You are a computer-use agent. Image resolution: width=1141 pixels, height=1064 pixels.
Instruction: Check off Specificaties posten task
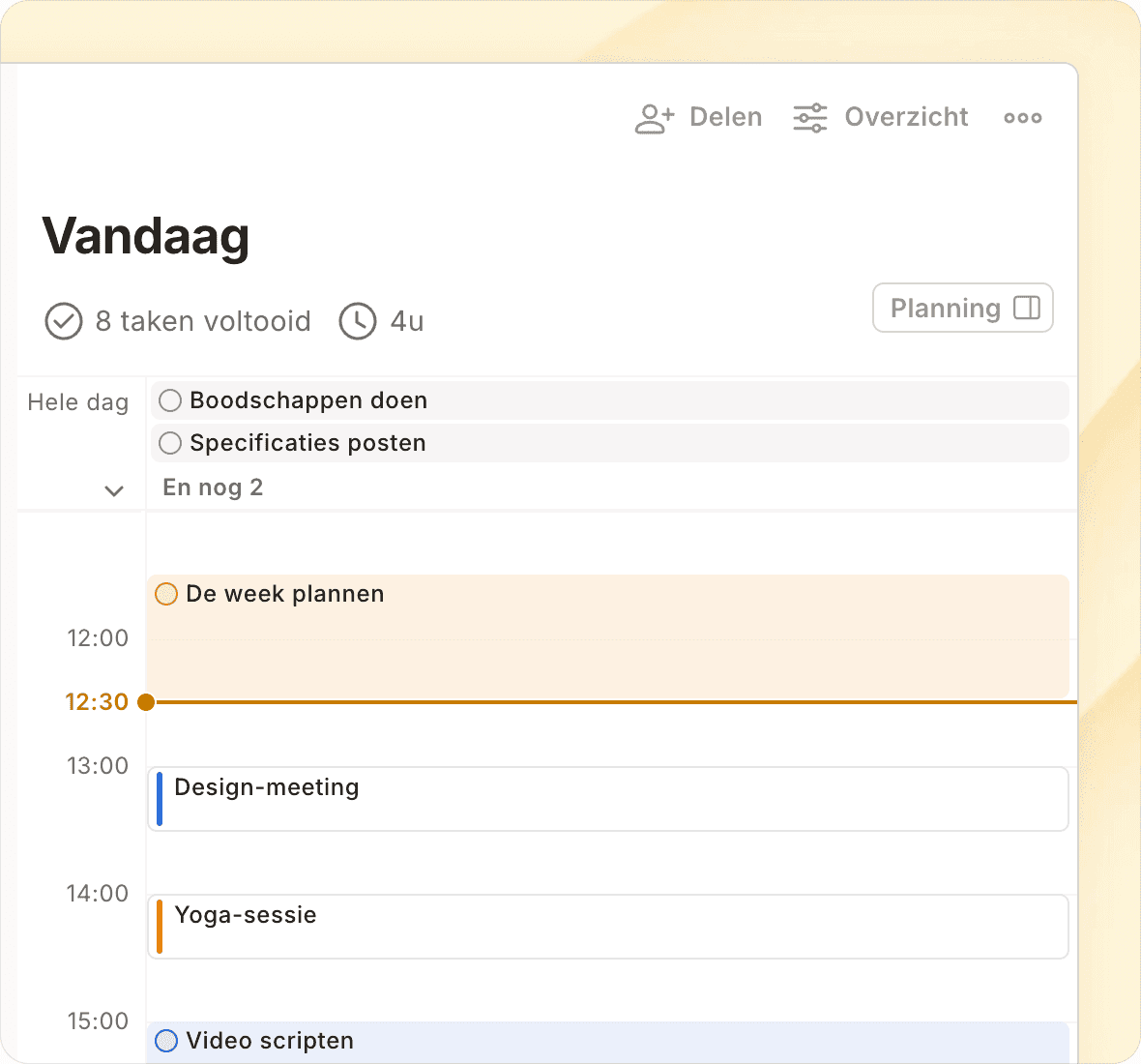pyautogui.click(x=170, y=443)
